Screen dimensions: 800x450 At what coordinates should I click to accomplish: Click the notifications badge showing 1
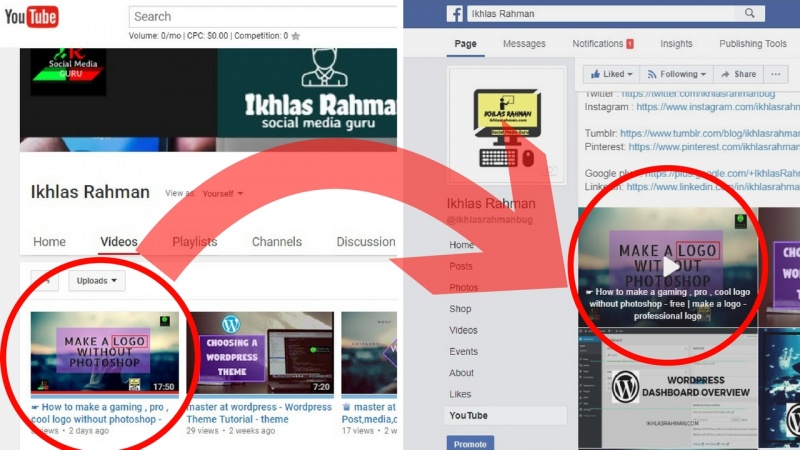coord(630,44)
